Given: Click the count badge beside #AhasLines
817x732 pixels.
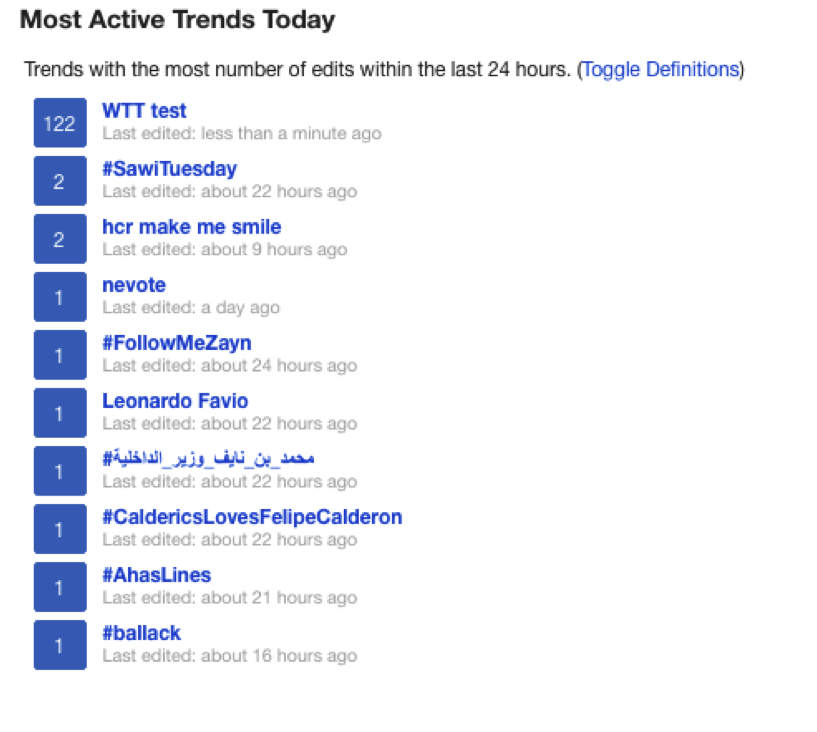Looking at the screenshot, I should (60, 587).
